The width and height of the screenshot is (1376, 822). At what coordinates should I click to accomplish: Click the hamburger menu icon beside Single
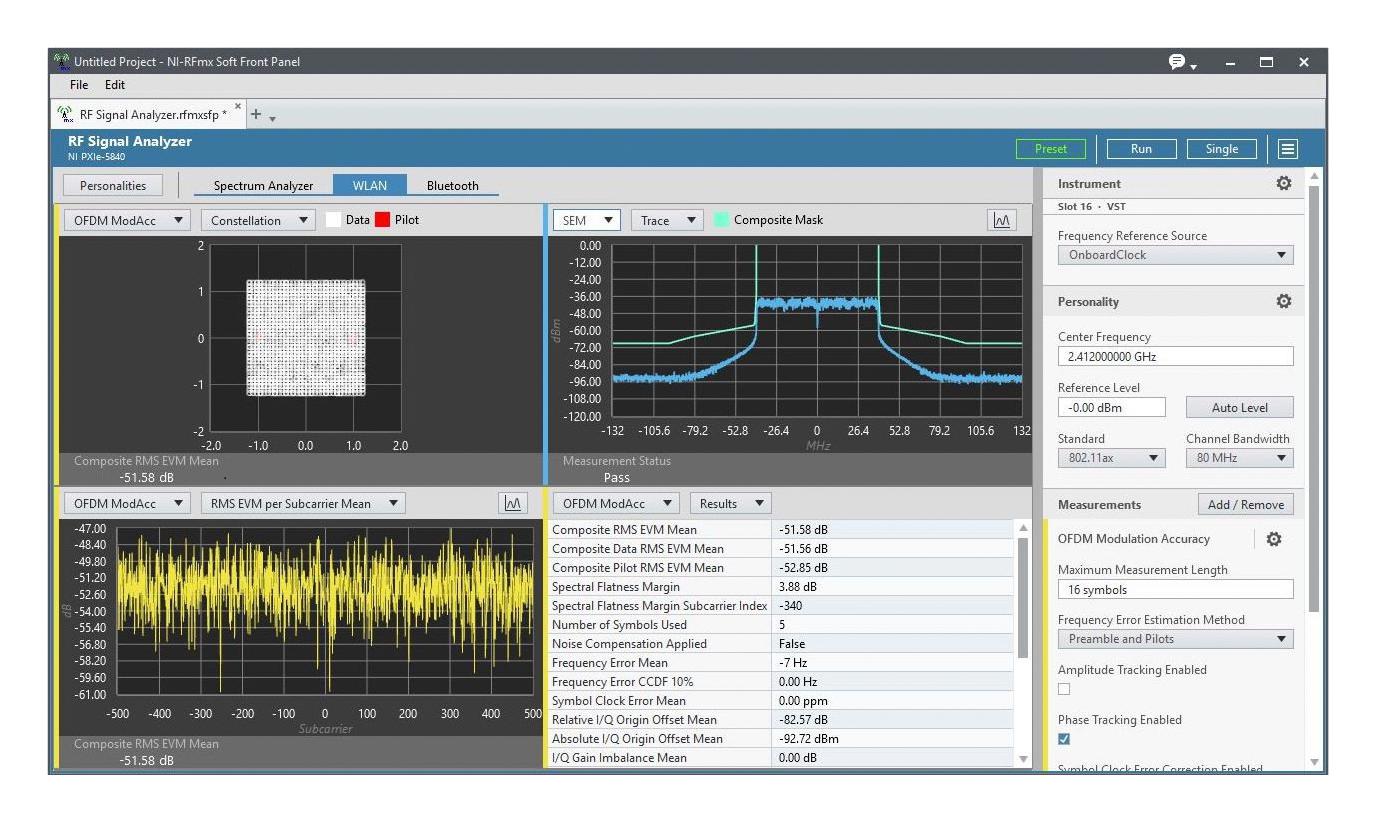[x=1288, y=149]
